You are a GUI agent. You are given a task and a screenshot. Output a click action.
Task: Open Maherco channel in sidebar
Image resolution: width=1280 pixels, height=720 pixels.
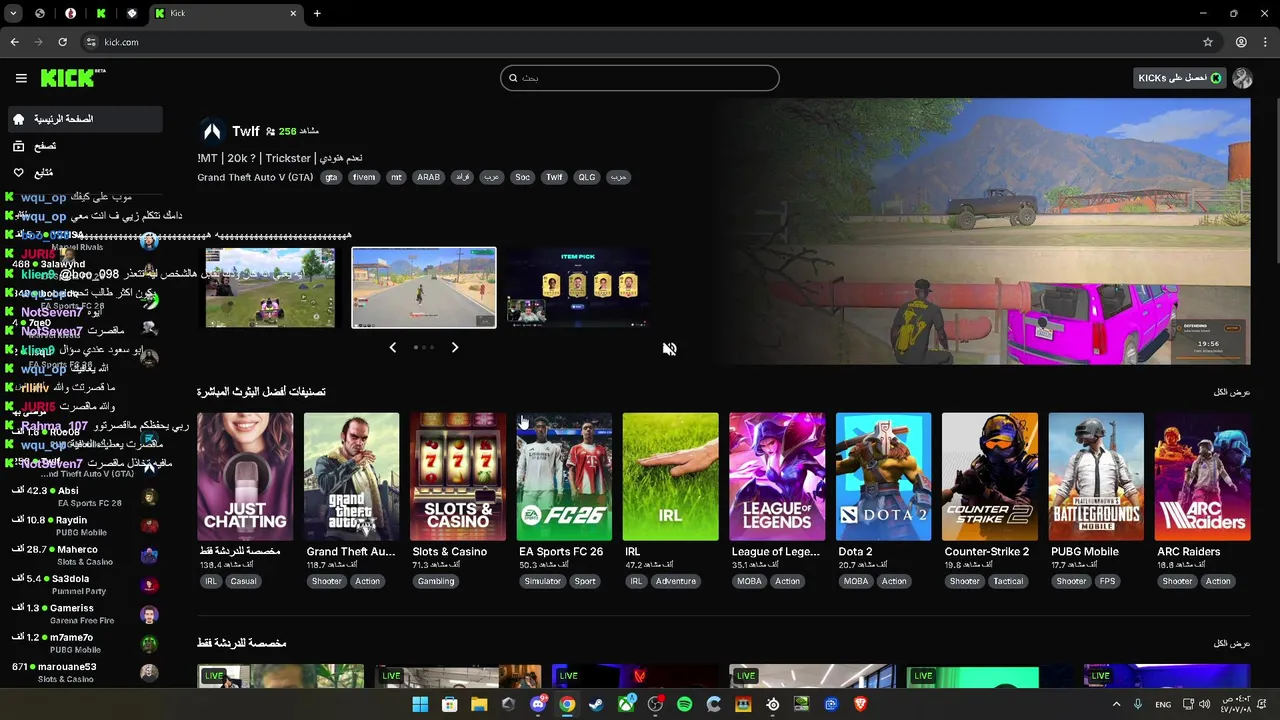(84, 555)
